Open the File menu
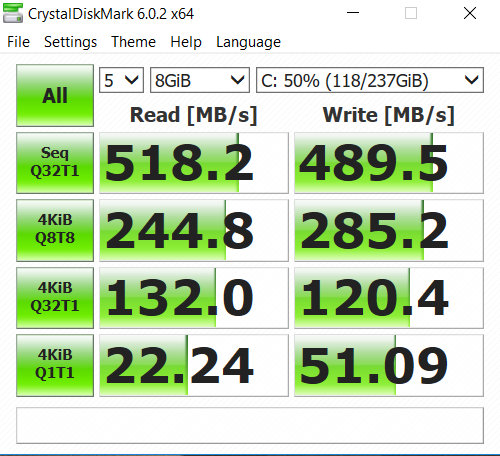This screenshot has width=500, height=456. pyautogui.click(x=19, y=42)
